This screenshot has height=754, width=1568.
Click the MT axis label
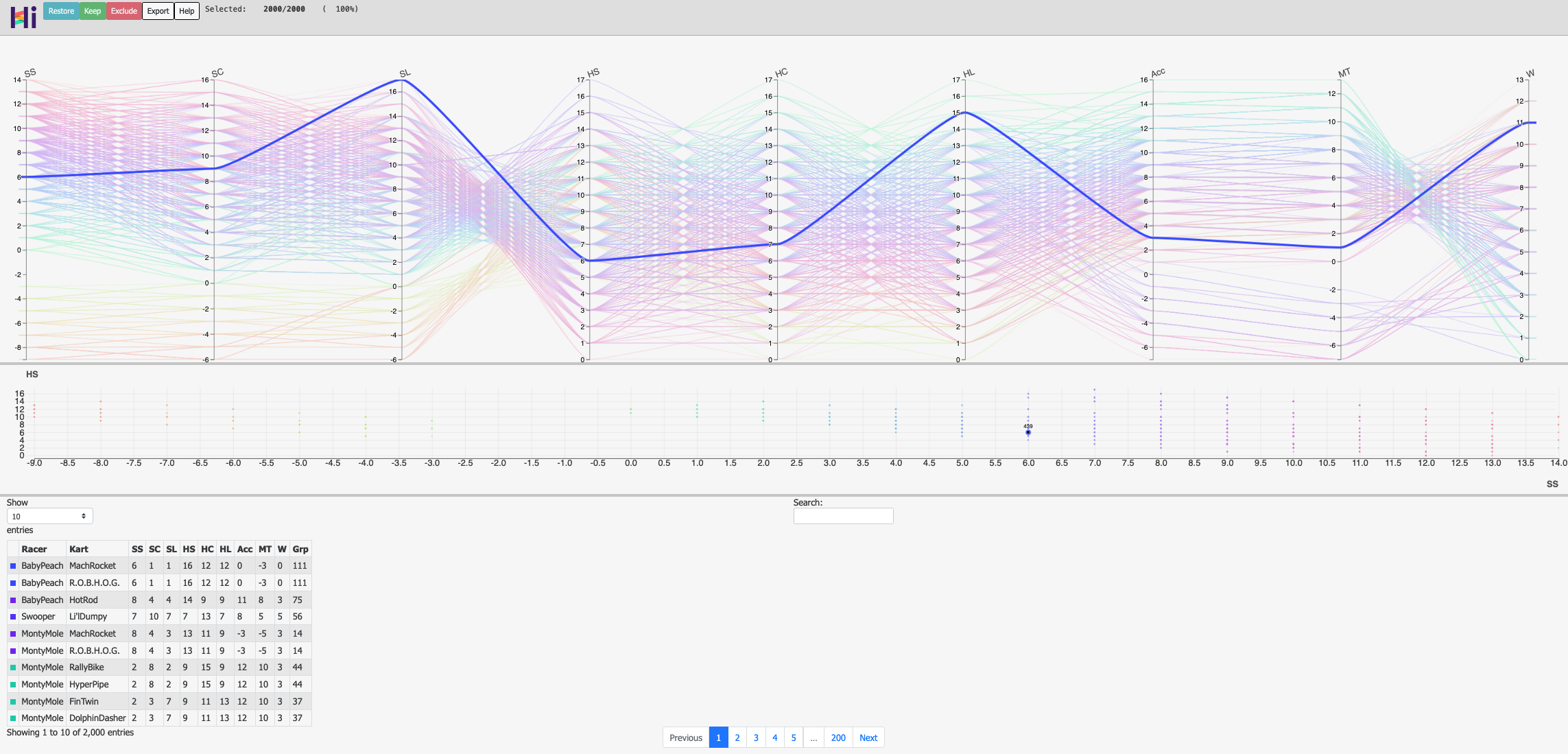(1344, 73)
